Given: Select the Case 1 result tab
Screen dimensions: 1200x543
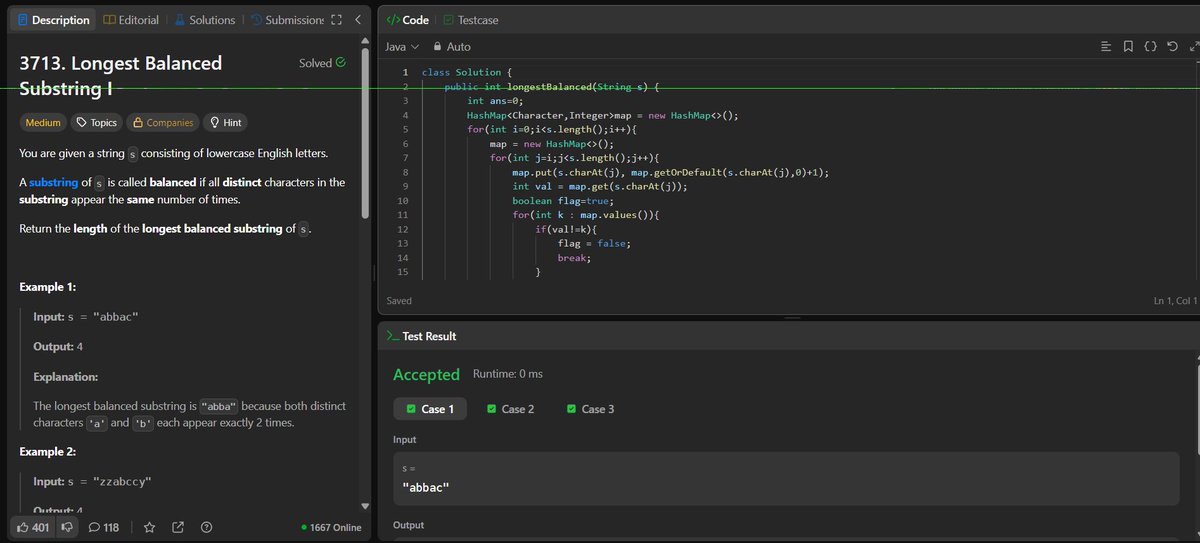Looking at the screenshot, I should pyautogui.click(x=430, y=409).
